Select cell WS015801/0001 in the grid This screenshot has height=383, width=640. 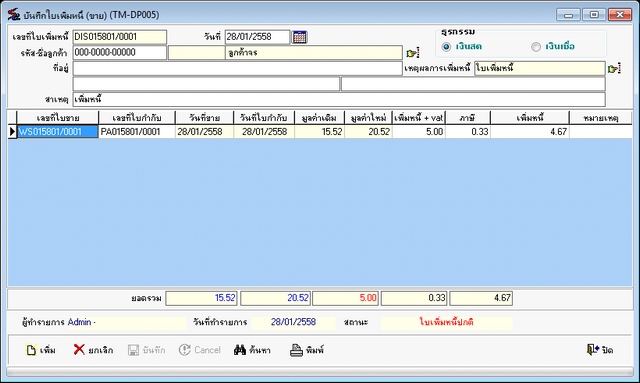pos(58,132)
